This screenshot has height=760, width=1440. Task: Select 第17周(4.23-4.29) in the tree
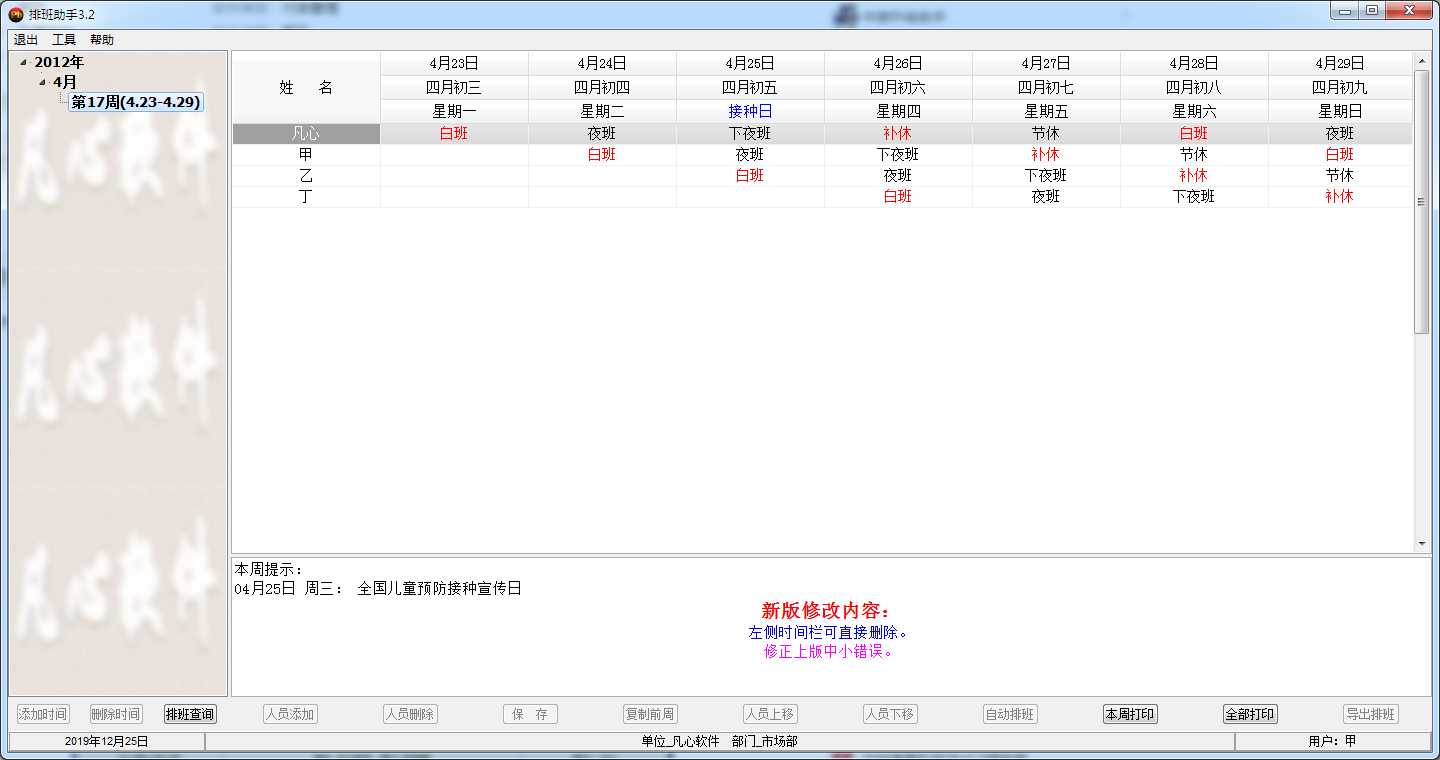pos(136,102)
